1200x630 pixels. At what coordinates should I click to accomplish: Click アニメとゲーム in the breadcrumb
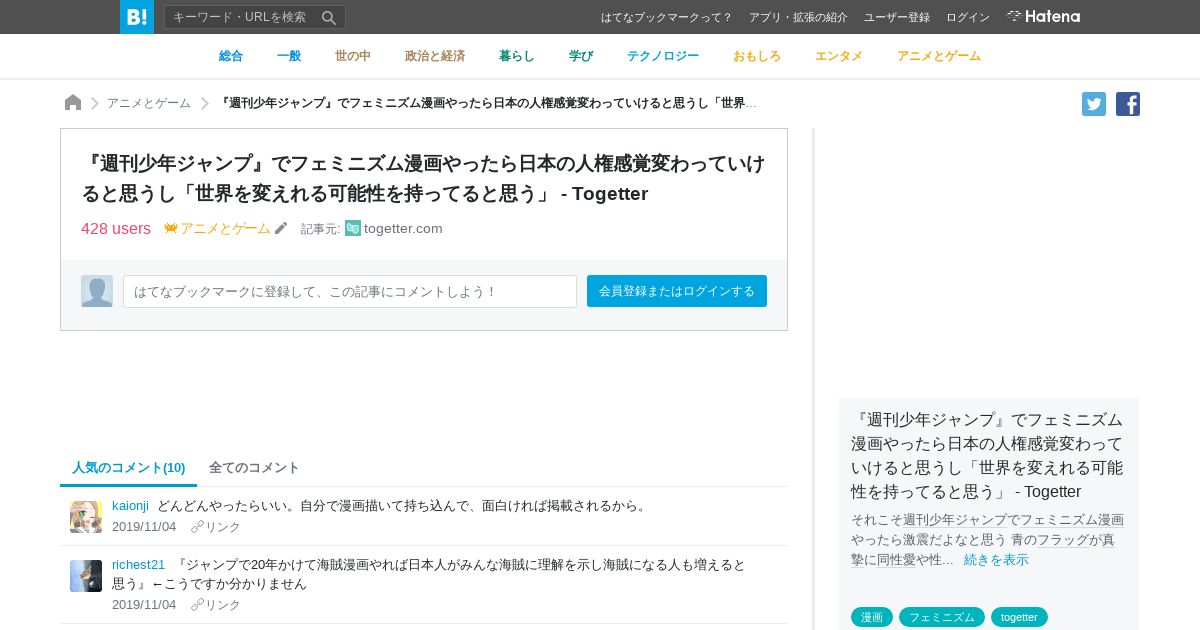coord(149,103)
